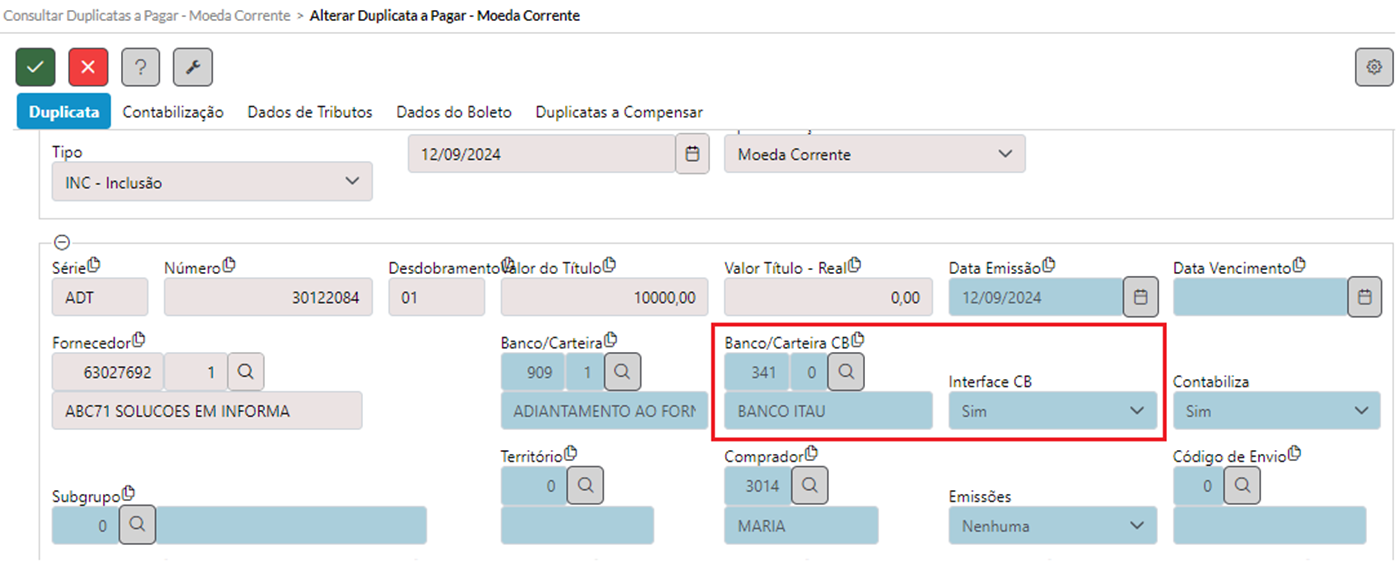Expand the Tipo dropdown INC - Inclusão

(x=212, y=182)
